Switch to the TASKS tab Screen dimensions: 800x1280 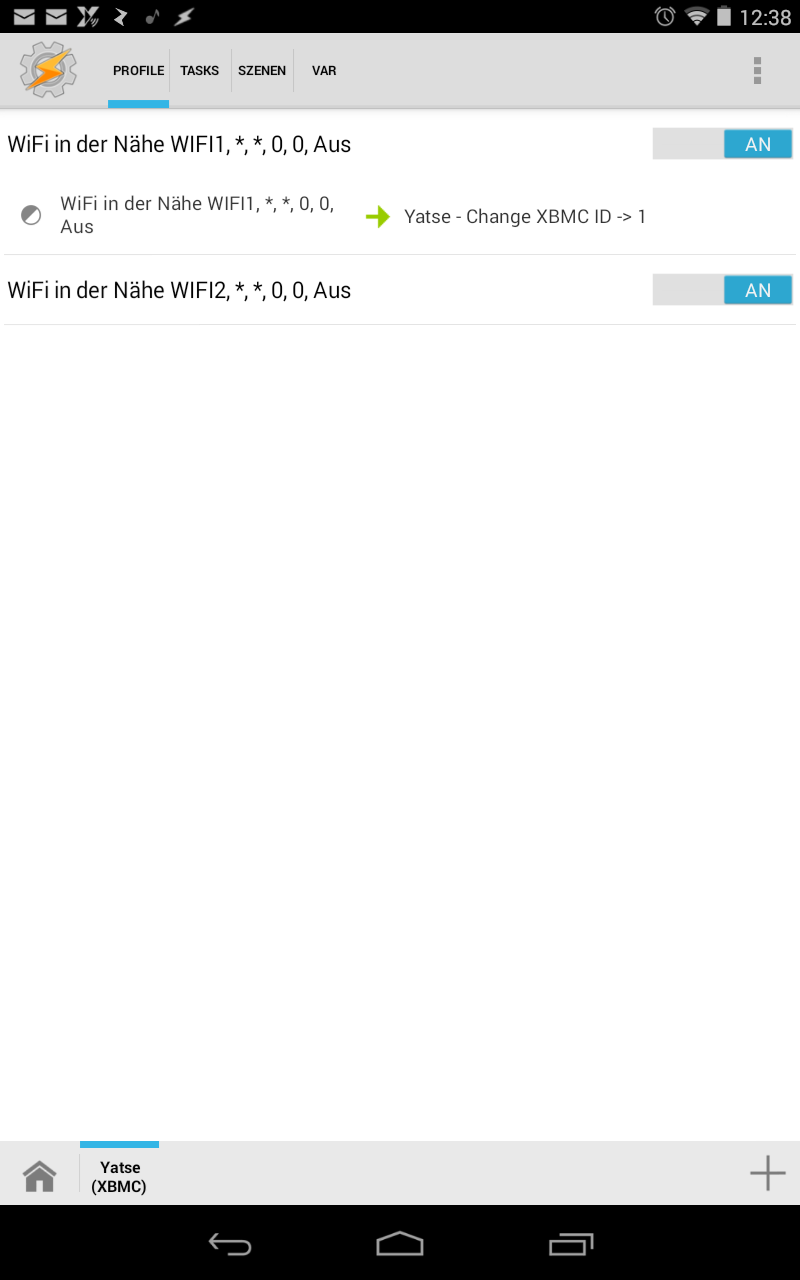[x=200, y=71]
